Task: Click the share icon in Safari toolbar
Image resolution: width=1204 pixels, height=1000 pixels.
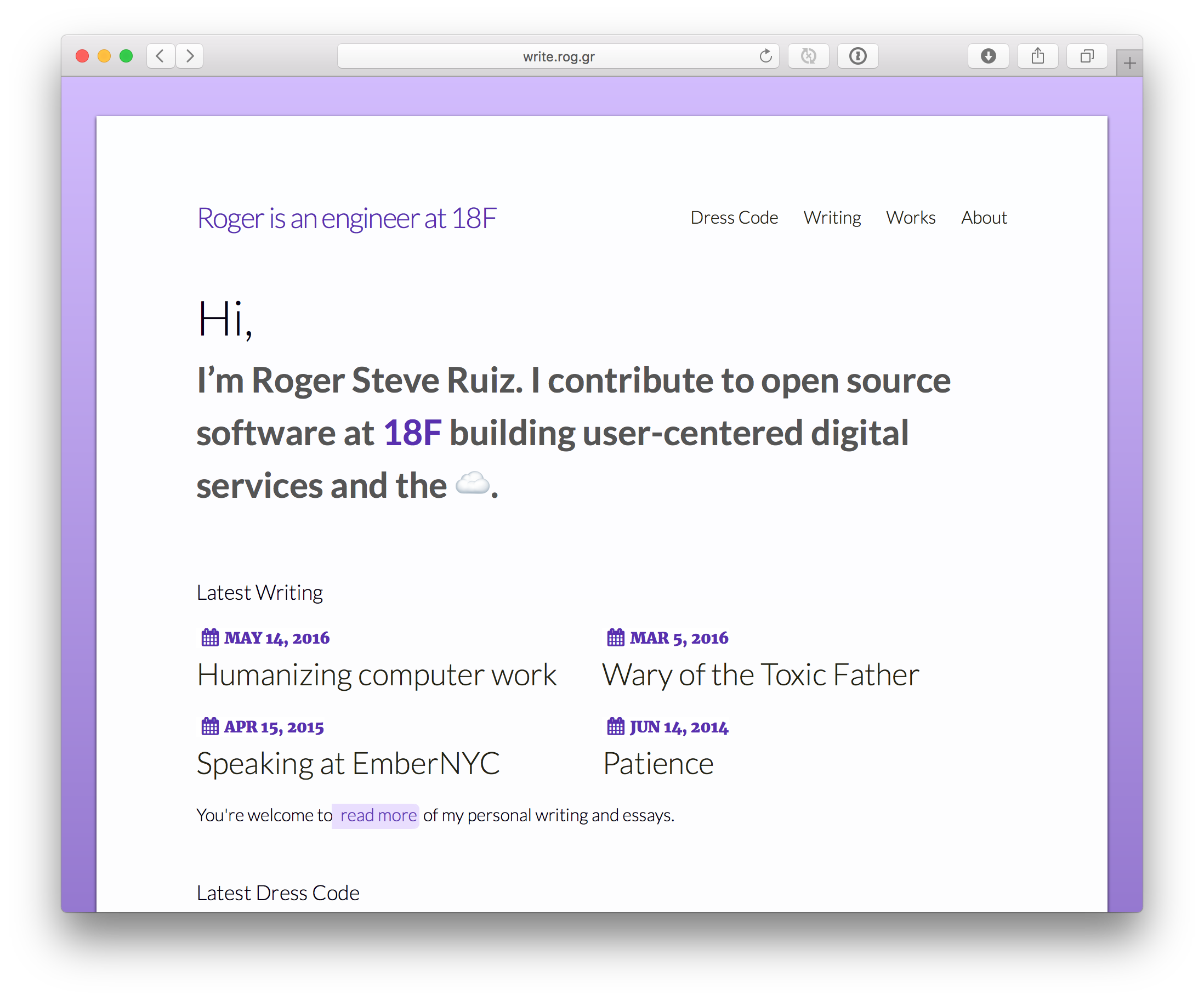Action: pyautogui.click(x=1037, y=56)
